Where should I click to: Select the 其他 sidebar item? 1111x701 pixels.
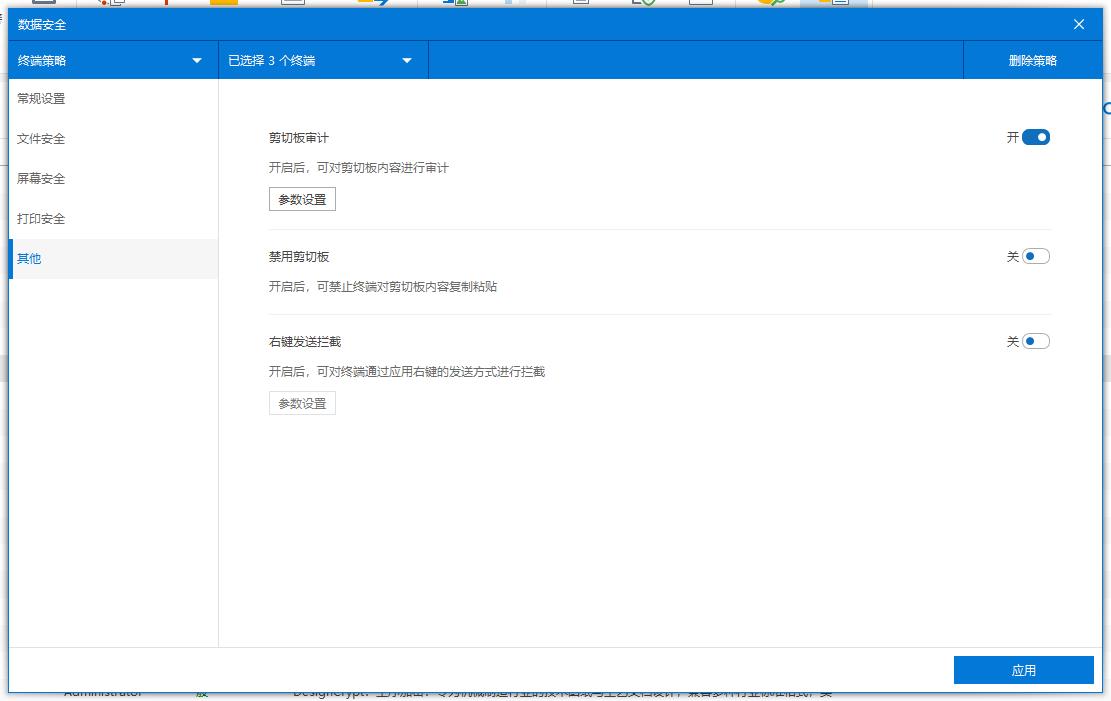113,259
